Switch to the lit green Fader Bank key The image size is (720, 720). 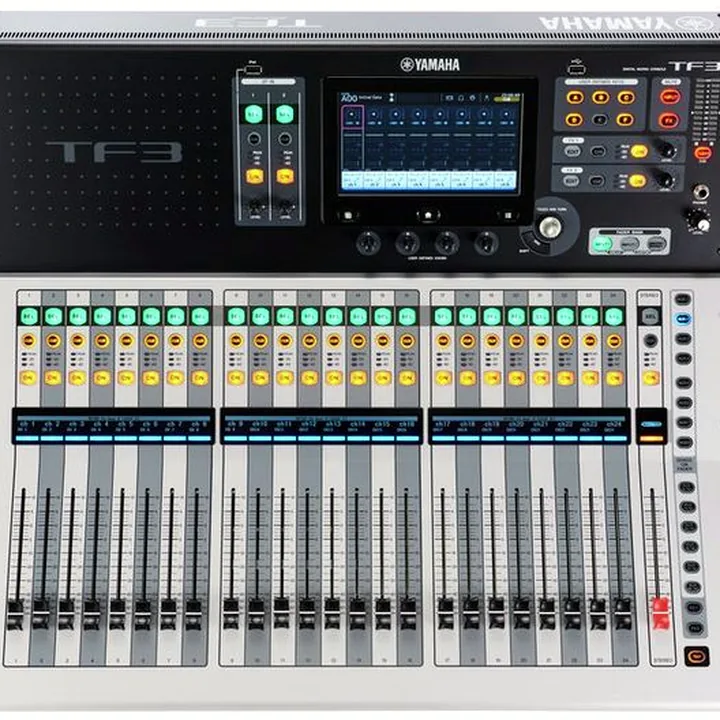pyautogui.click(x=602, y=244)
